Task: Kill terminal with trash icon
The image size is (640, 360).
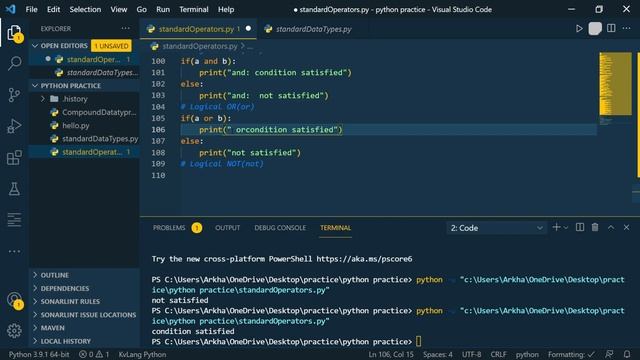Action: click(x=595, y=227)
